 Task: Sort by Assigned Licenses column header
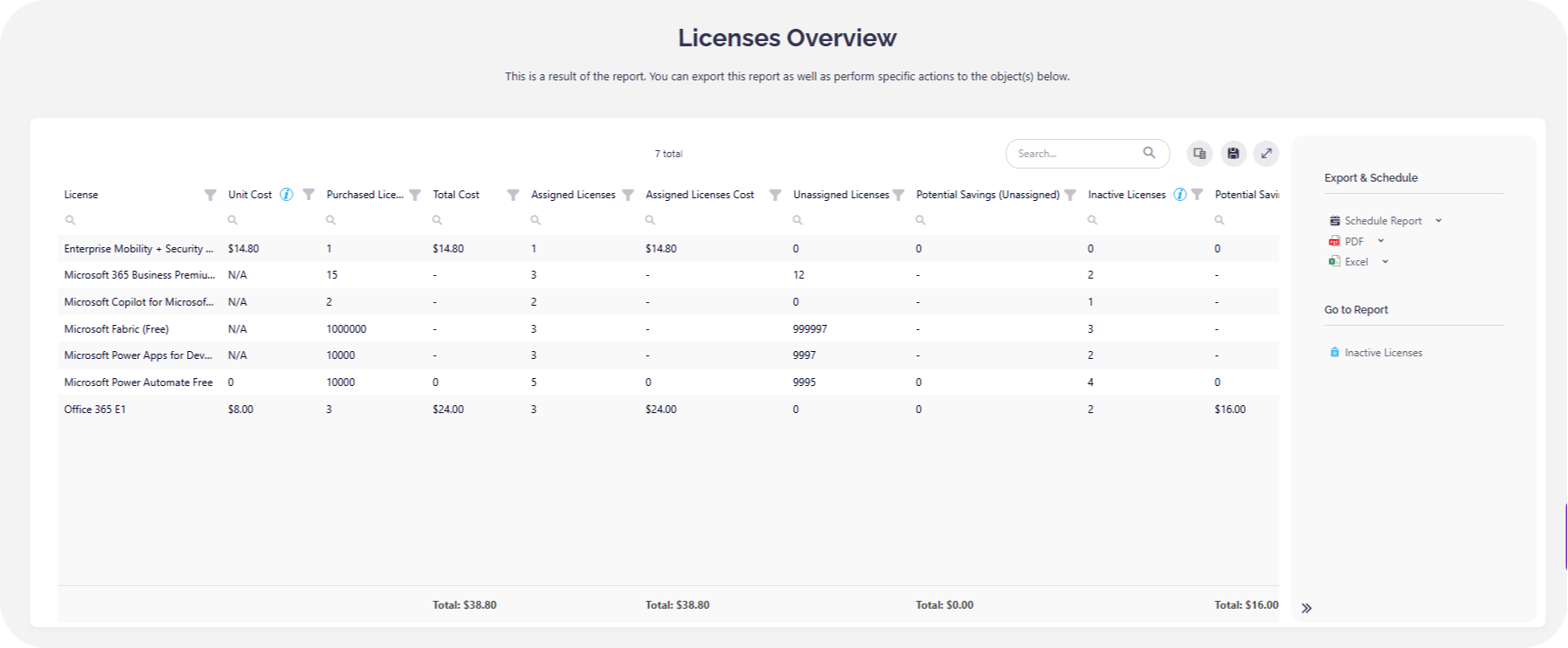point(573,195)
